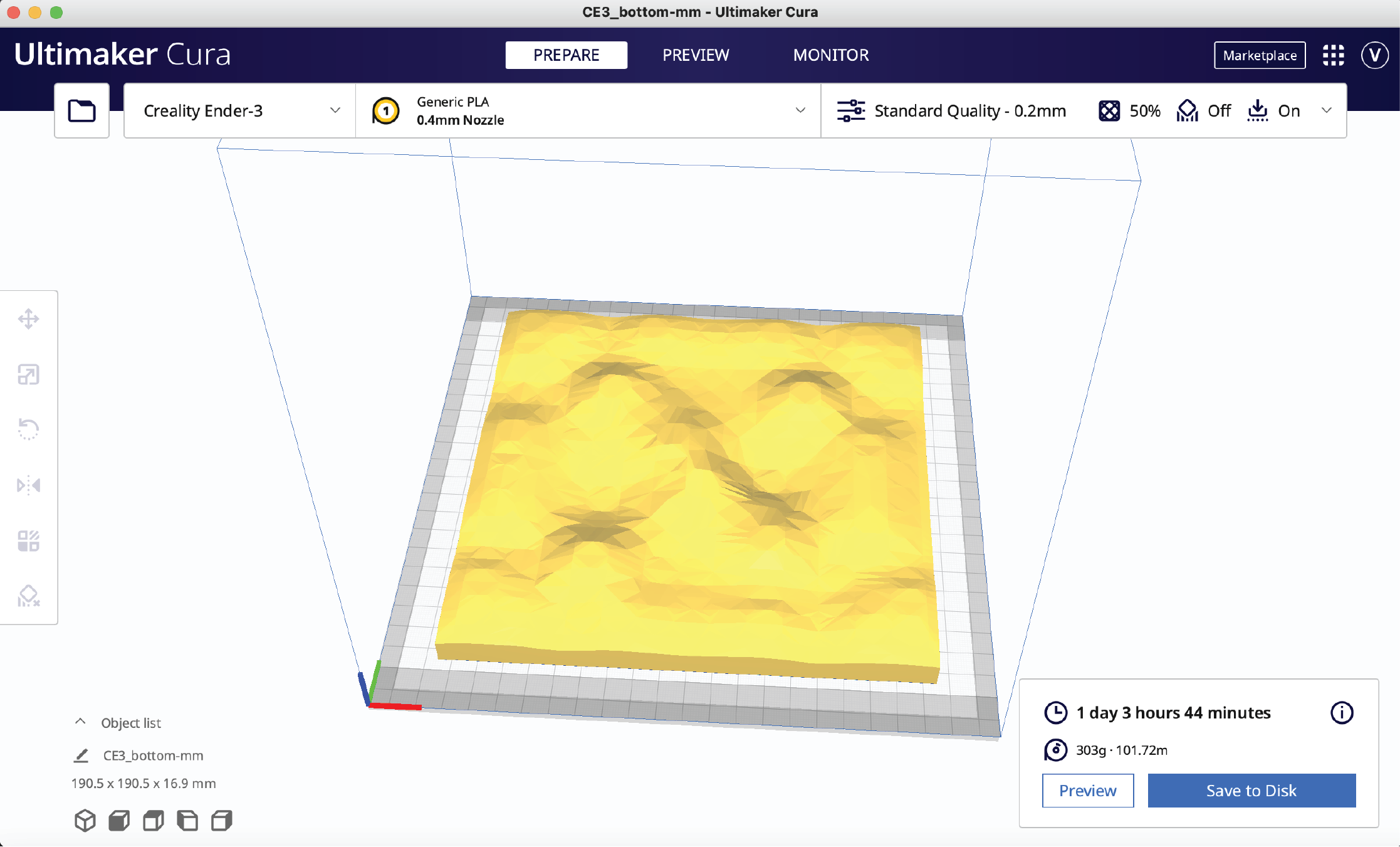Image resolution: width=1400 pixels, height=847 pixels.
Task: Click the support Off icon
Action: (1188, 111)
